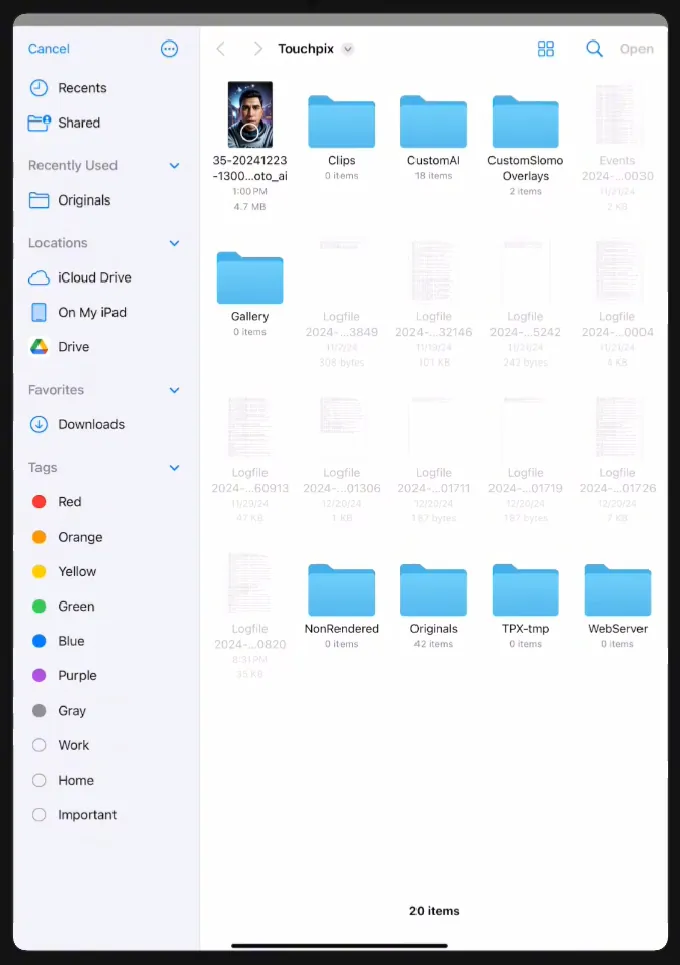Image resolution: width=680 pixels, height=965 pixels.
Task: Select the 35-20241223 photo thumbnail
Action: pyautogui.click(x=250, y=115)
